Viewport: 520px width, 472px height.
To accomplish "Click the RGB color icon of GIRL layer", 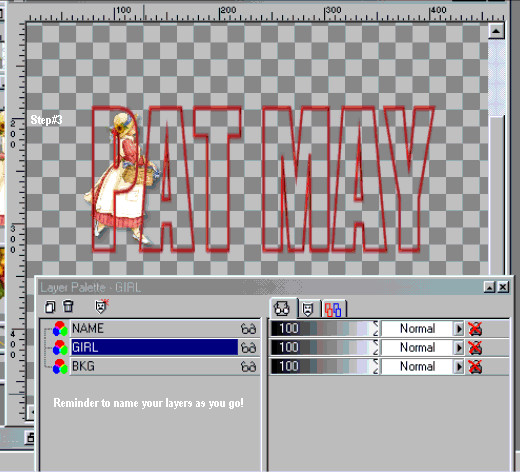I will (60, 348).
